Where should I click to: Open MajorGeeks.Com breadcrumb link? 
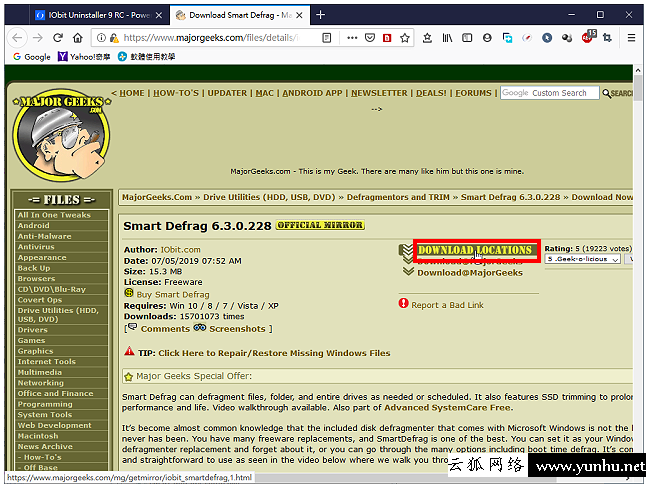(157, 197)
